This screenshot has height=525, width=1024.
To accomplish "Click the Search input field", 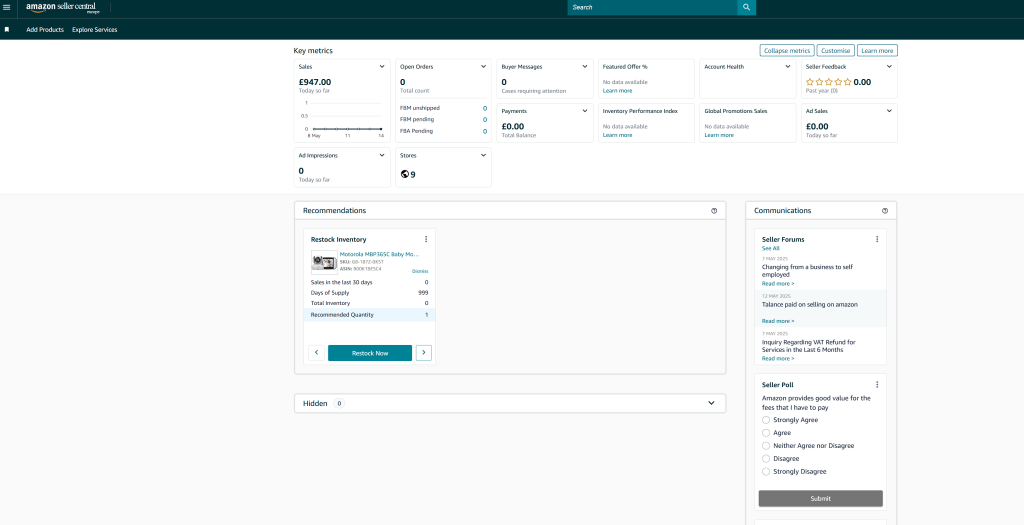I will pyautogui.click(x=652, y=7).
